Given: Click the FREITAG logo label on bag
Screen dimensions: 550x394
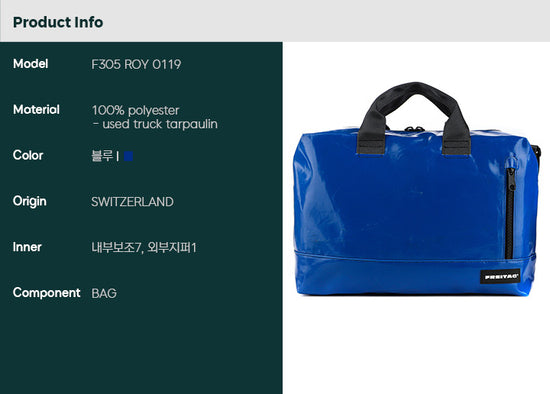Looking at the screenshot, I should [500, 276].
